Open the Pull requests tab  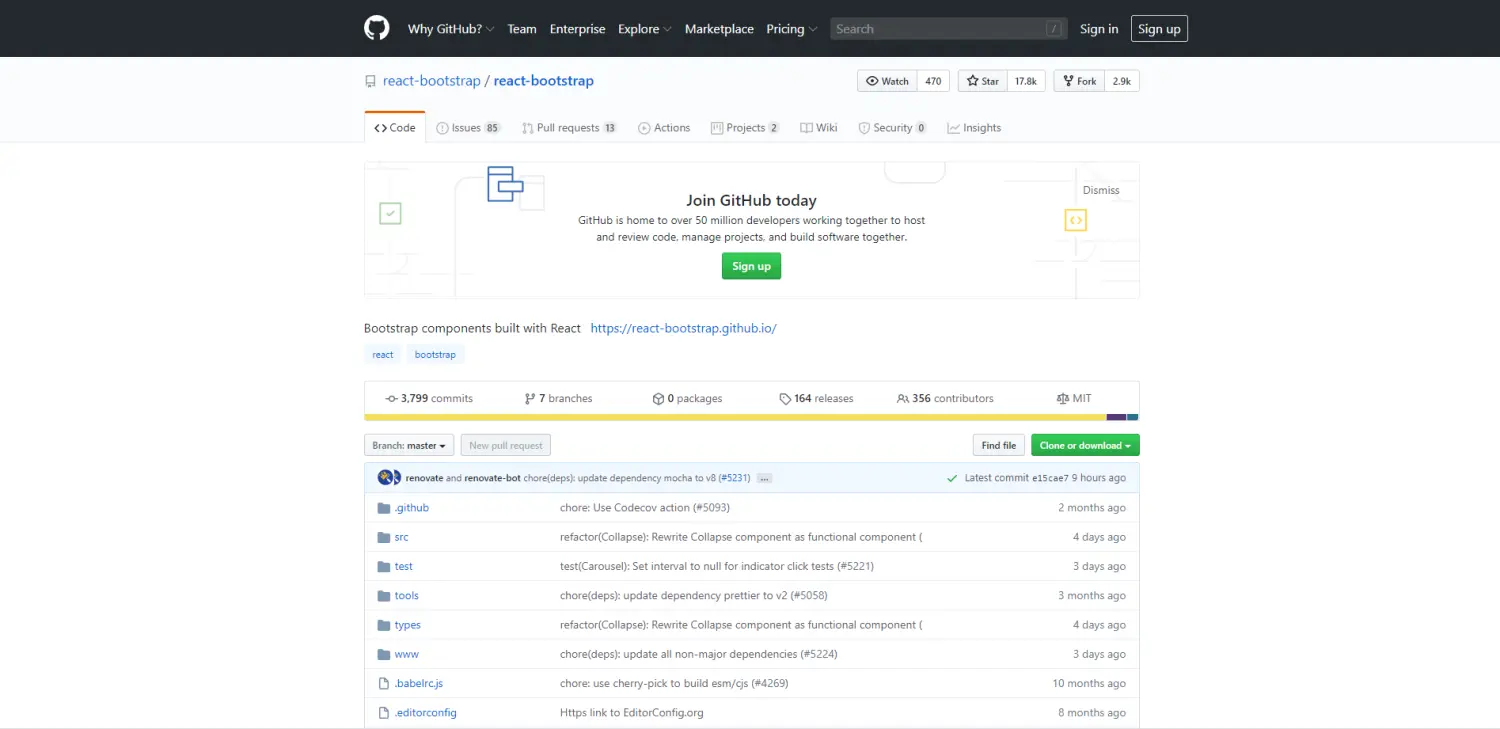coord(569,128)
